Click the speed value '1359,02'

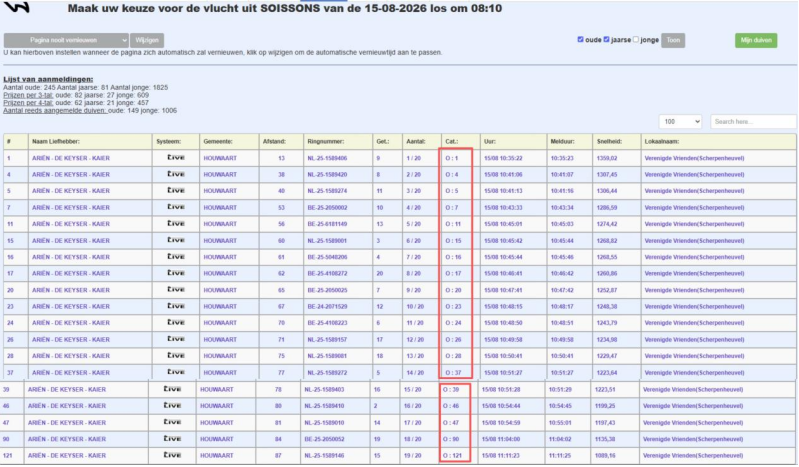607,158
